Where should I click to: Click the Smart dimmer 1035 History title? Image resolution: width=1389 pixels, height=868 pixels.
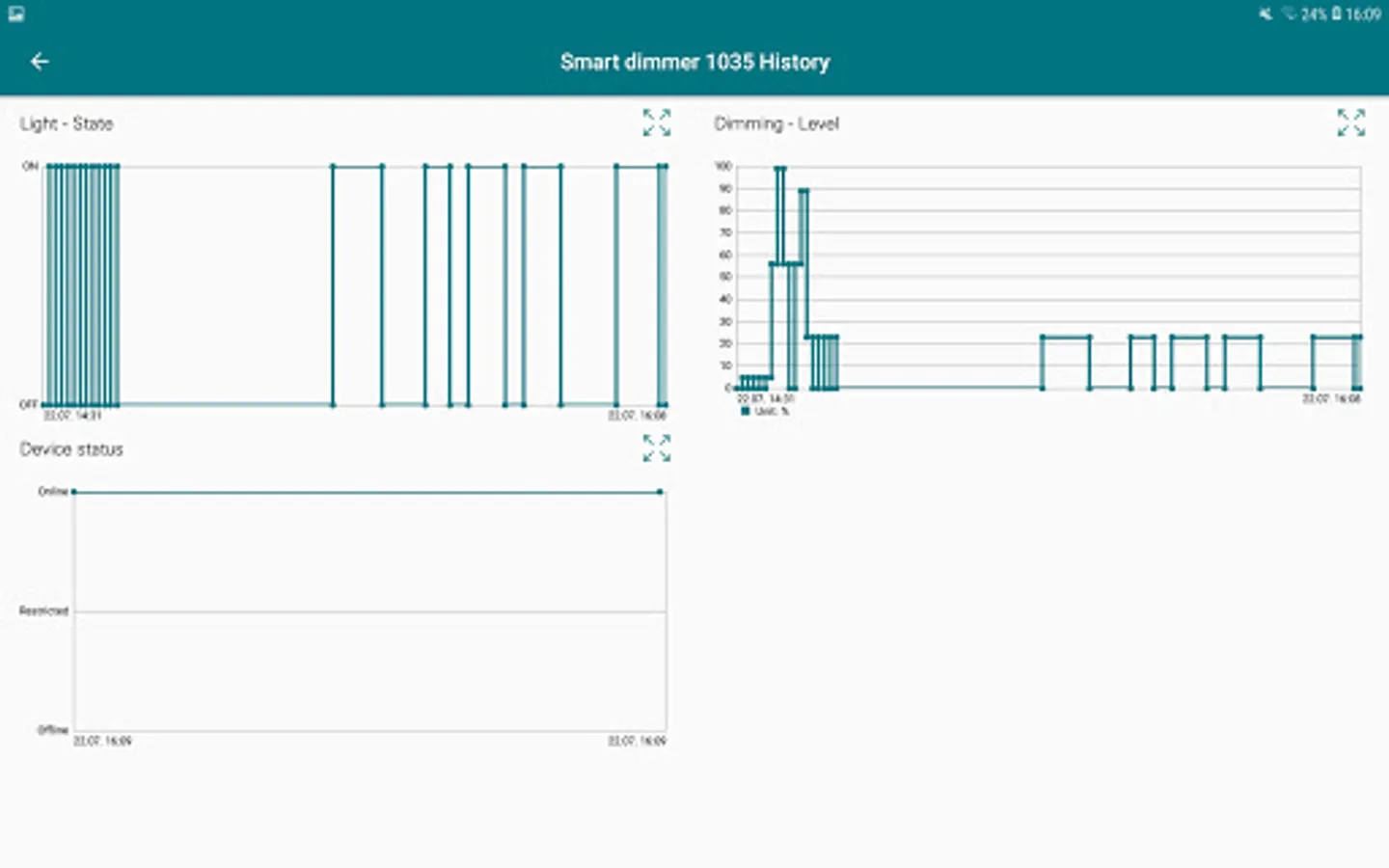(x=694, y=62)
